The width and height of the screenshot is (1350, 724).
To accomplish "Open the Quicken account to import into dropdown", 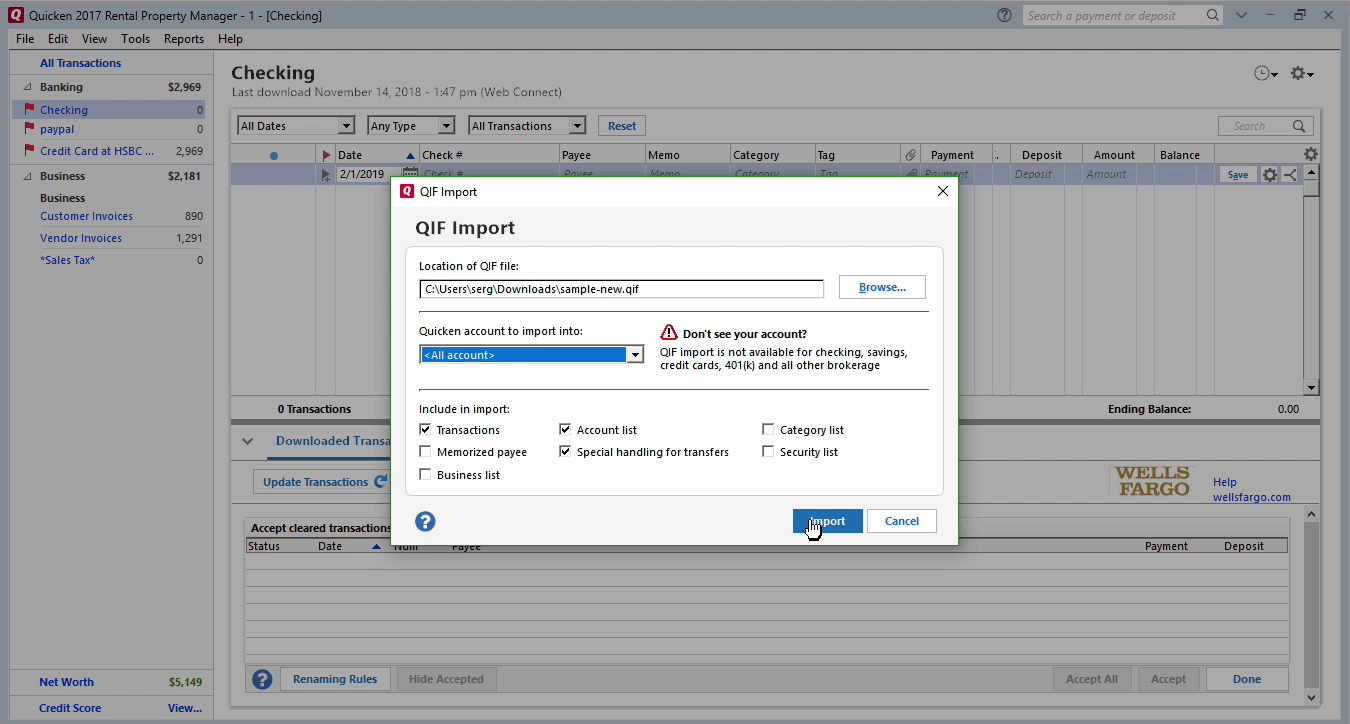I will click(635, 355).
